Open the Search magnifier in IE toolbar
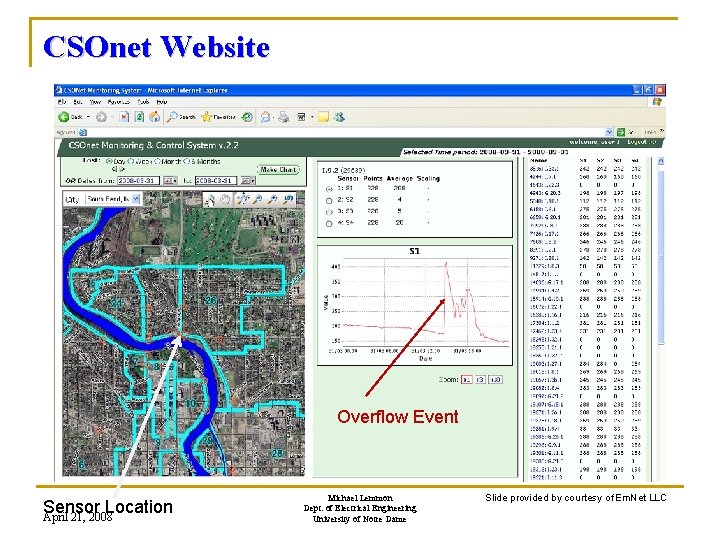 click(x=173, y=117)
